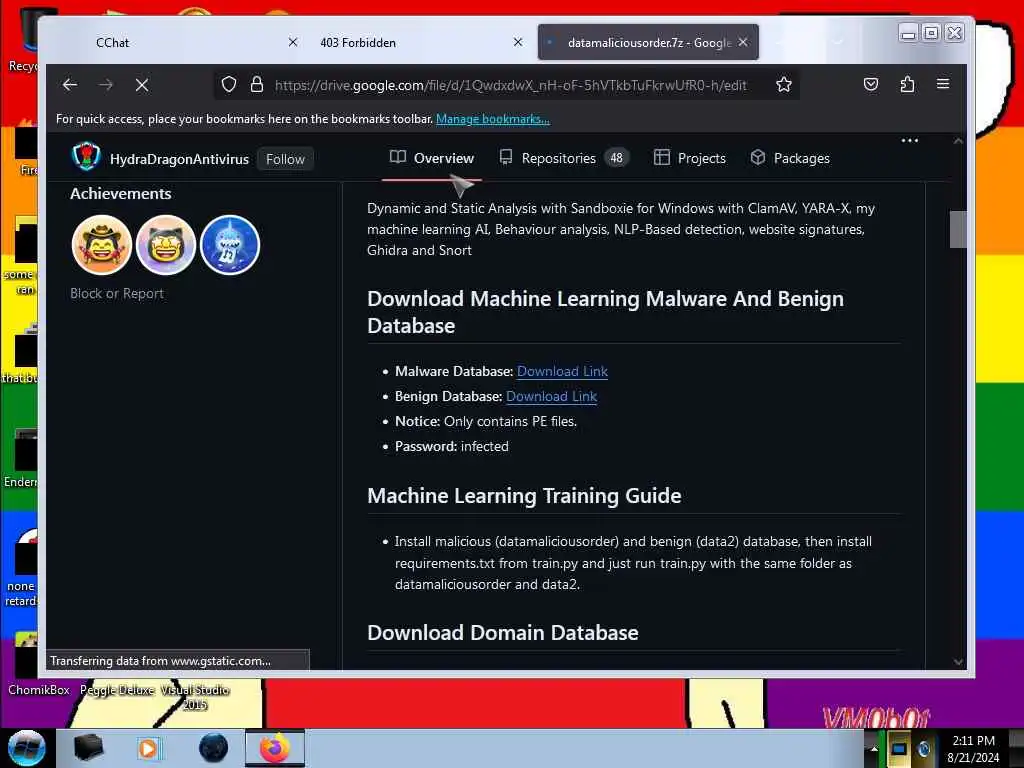Viewport: 1024px width, 768px height.
Task: Launch the media player taskbar icon
Action: pyautogui.click(x=148, y=748)
